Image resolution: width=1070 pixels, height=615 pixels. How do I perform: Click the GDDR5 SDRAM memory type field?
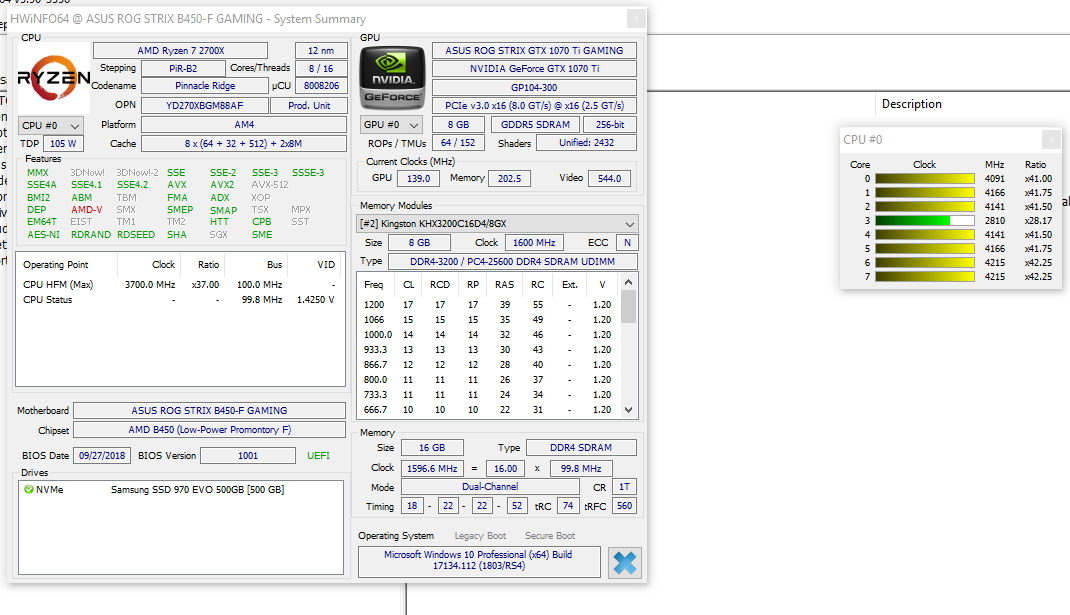(x=535, y=125)
